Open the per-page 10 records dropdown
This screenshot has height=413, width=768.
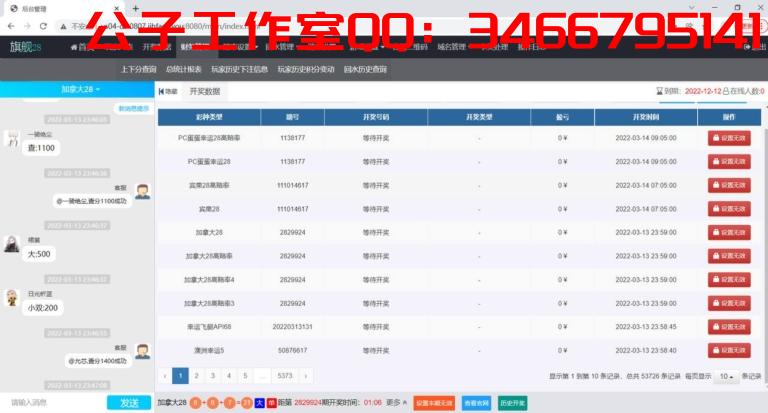(726, 376)
